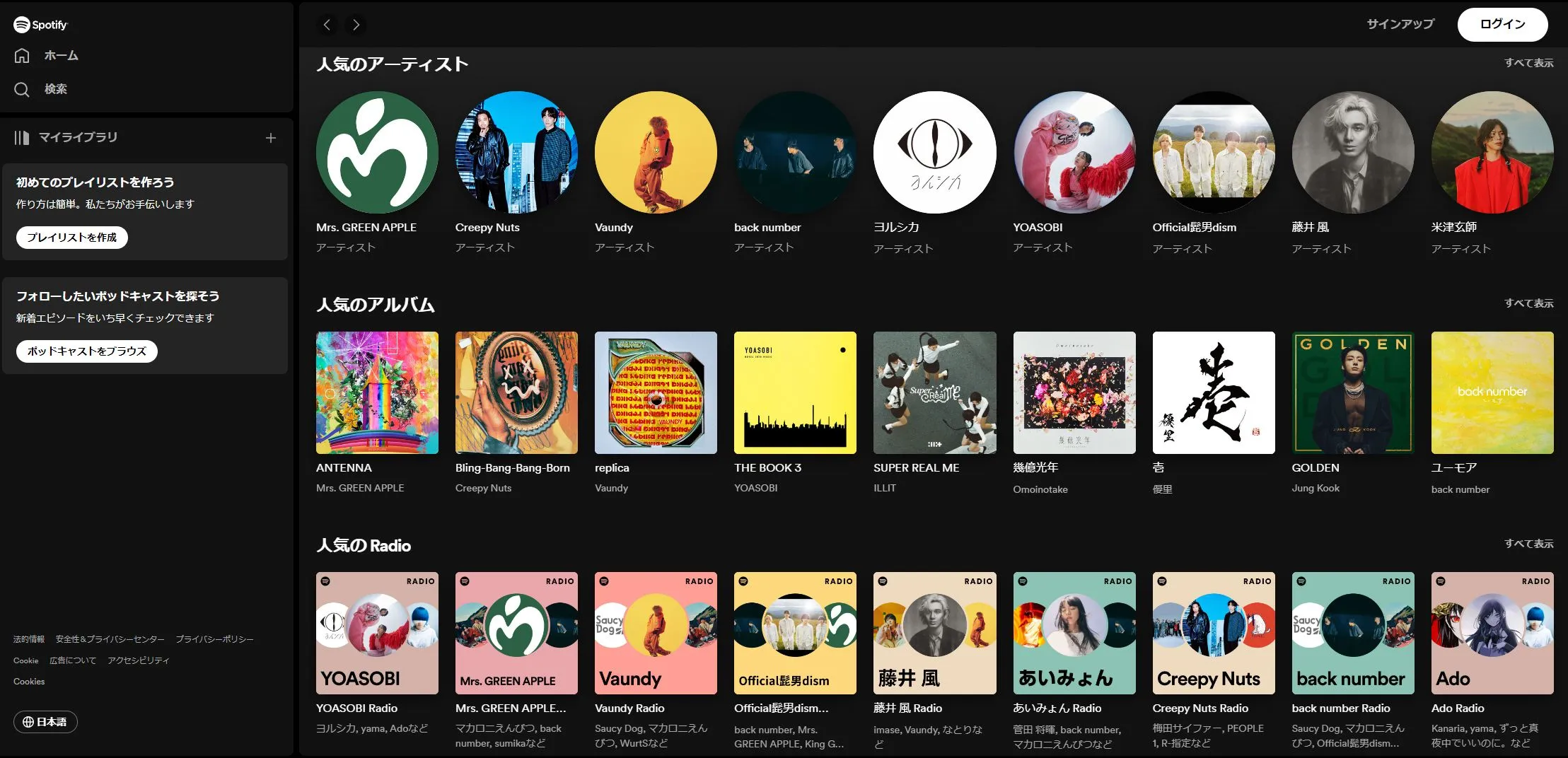The image size is (1568, 758).
Task: Open ANTENNA album cover
Action: click(x=377, y=392)
